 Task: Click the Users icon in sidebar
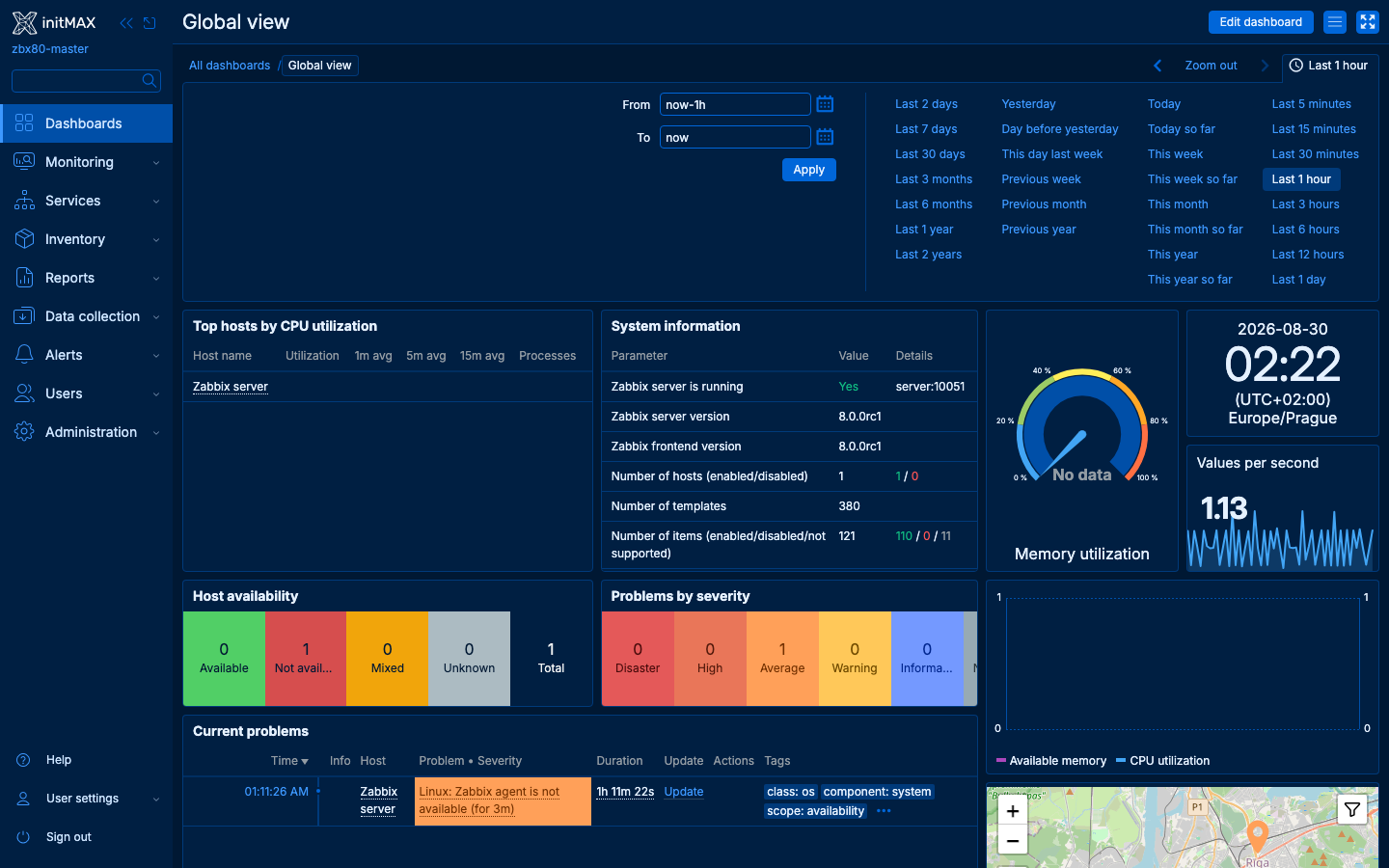click(x=24, y=393)
